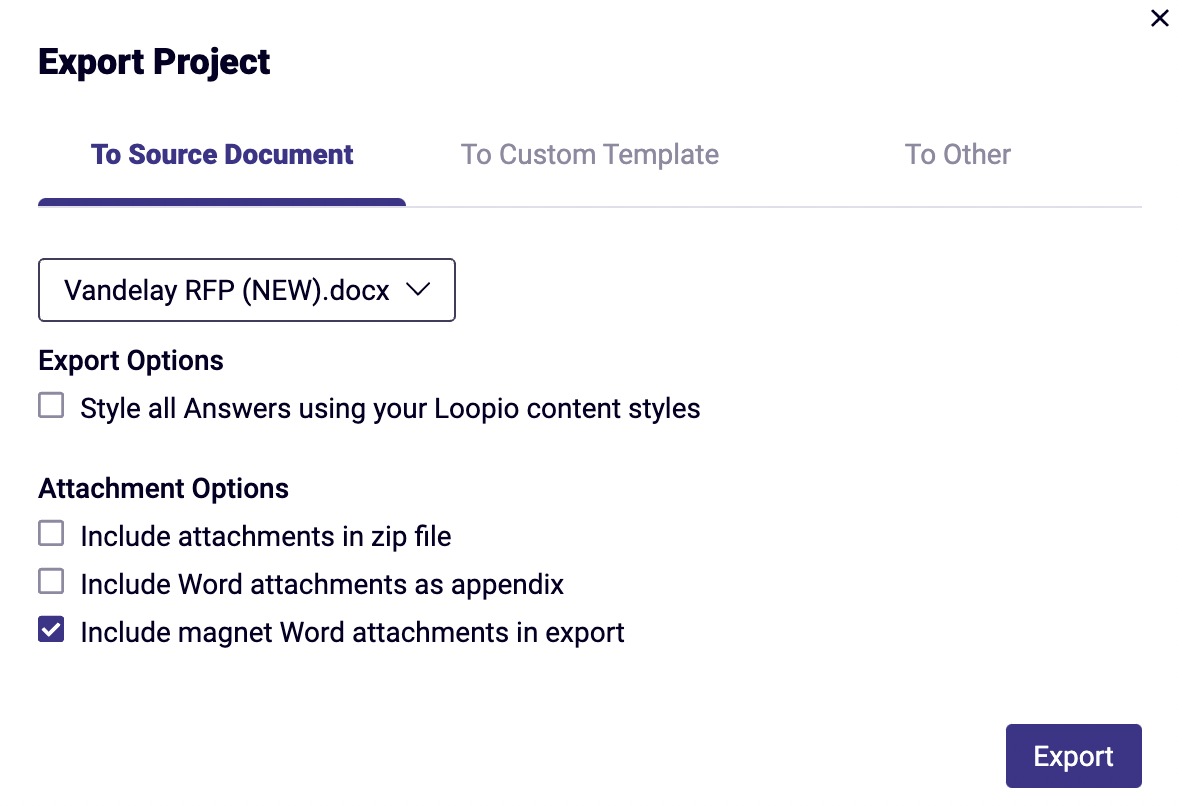Click the Export Options section label
This screenshot has height=806, width=1182.
(x=131, y=360)
